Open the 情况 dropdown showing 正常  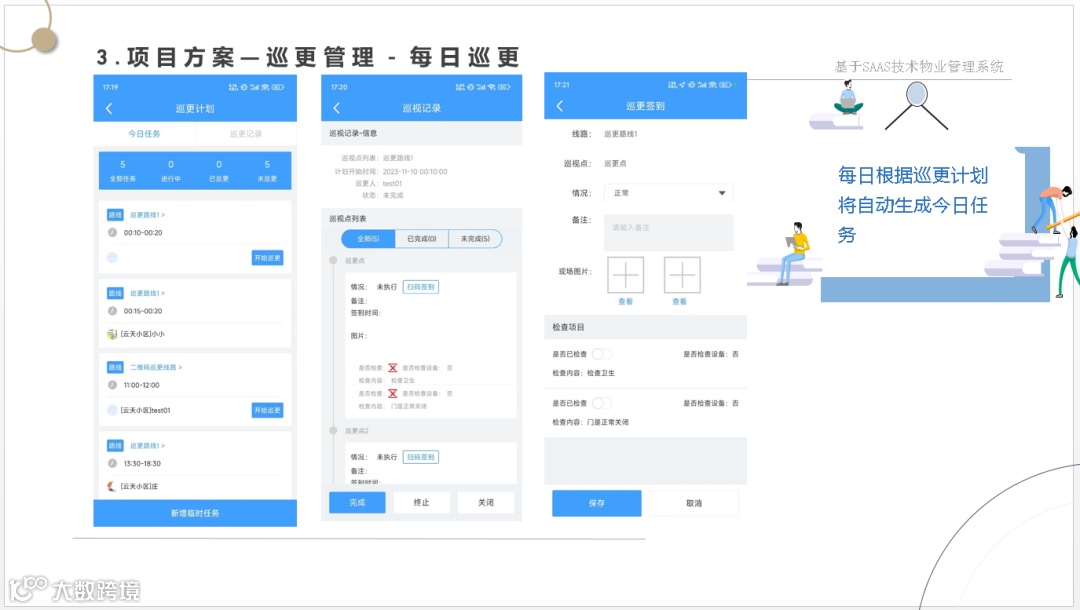pos(669,193)
